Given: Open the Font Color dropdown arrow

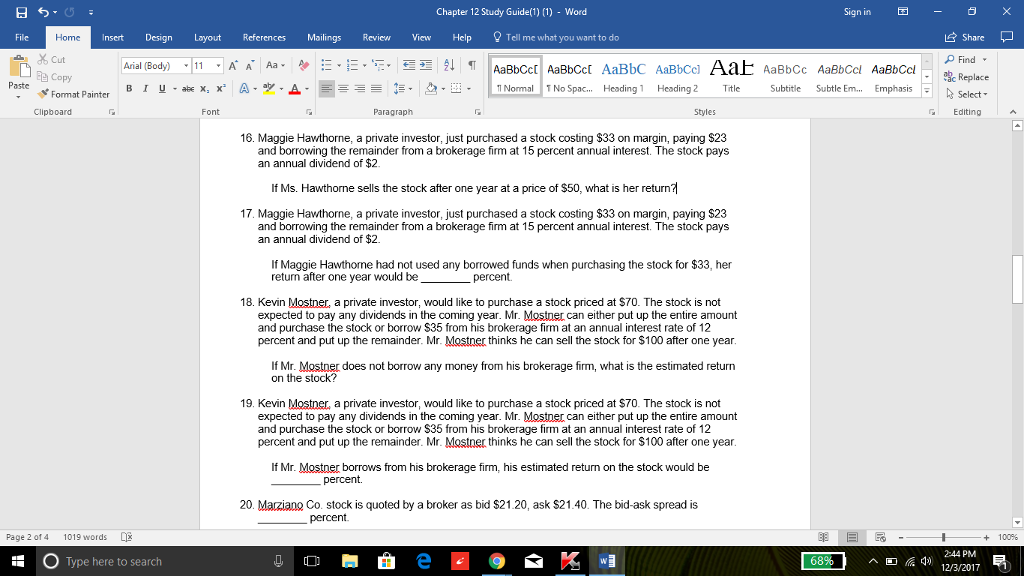Looking at the screenshot, I should (307, 89).
